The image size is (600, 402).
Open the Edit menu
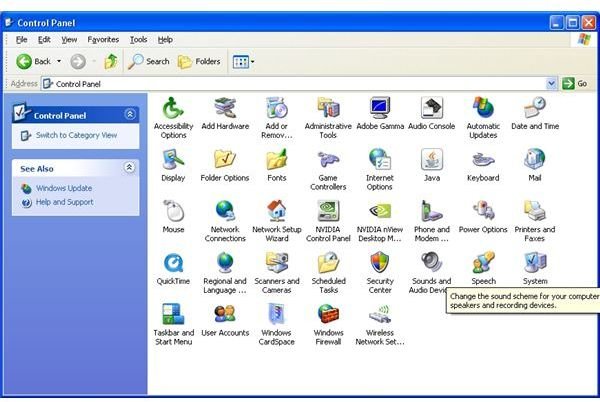tap(44, 40)
